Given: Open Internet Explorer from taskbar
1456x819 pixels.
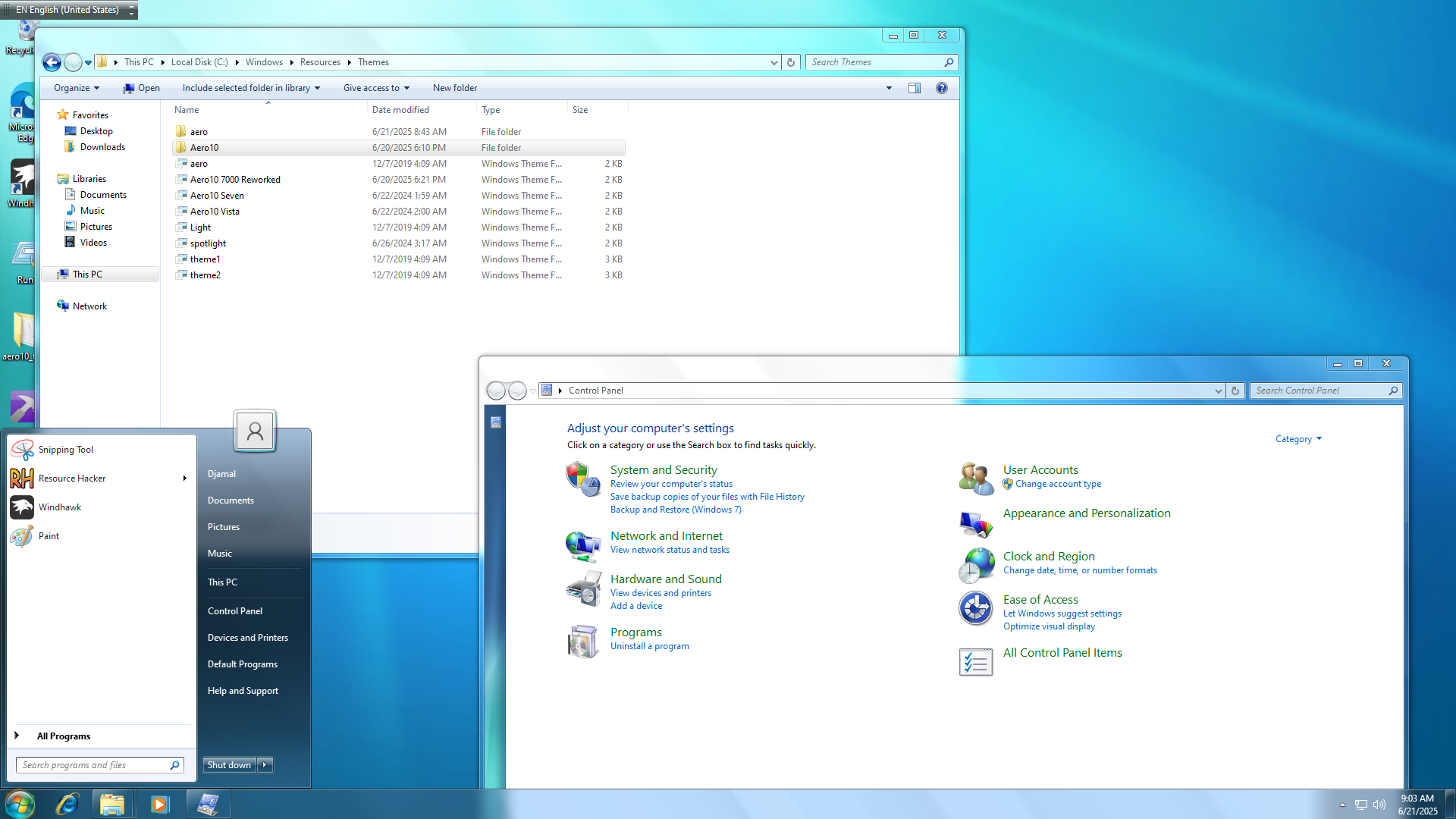Looking at the screenshot, I should click(67, 804).
